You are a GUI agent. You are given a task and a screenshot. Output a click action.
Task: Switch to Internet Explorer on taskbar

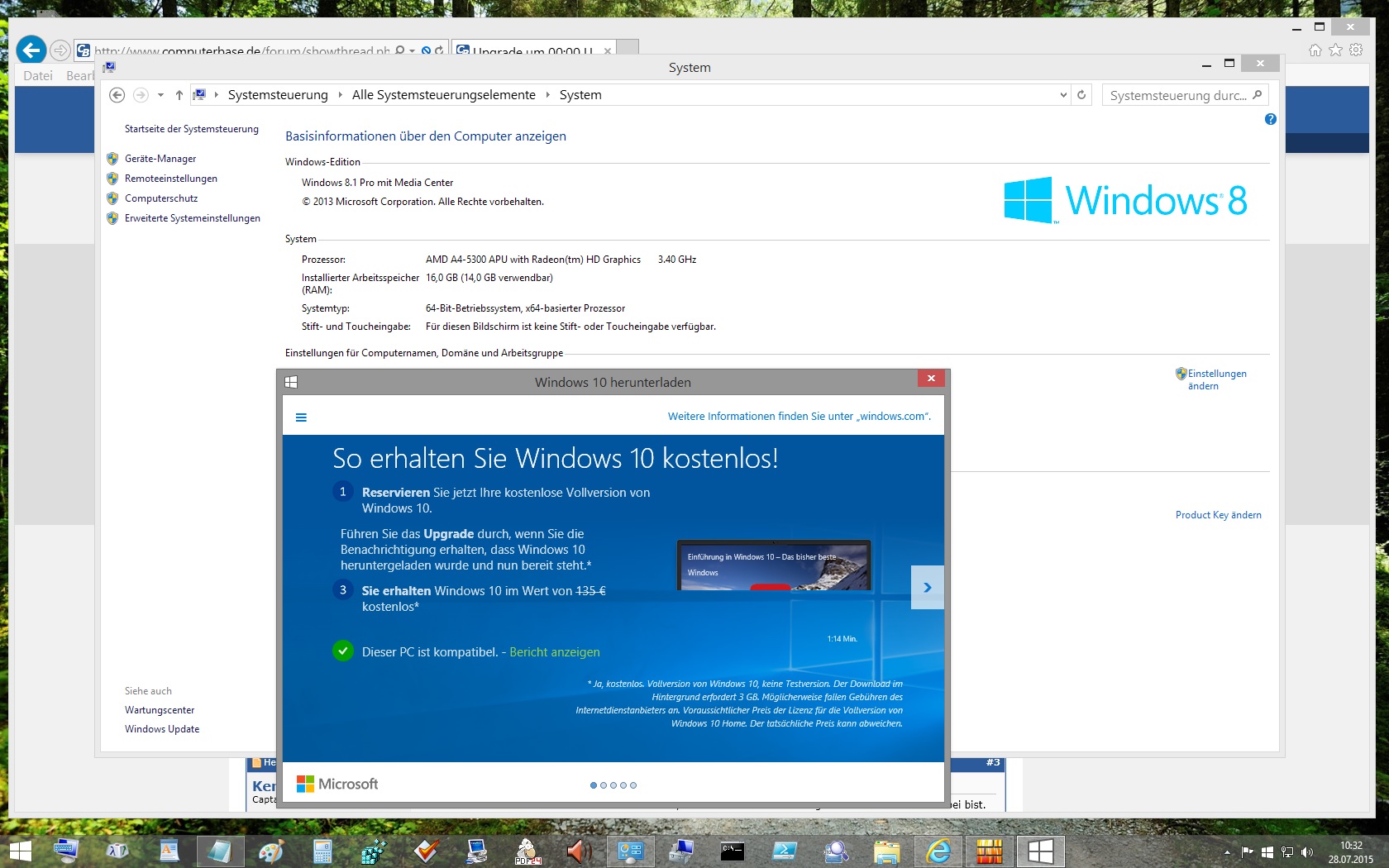click(938, 851)
